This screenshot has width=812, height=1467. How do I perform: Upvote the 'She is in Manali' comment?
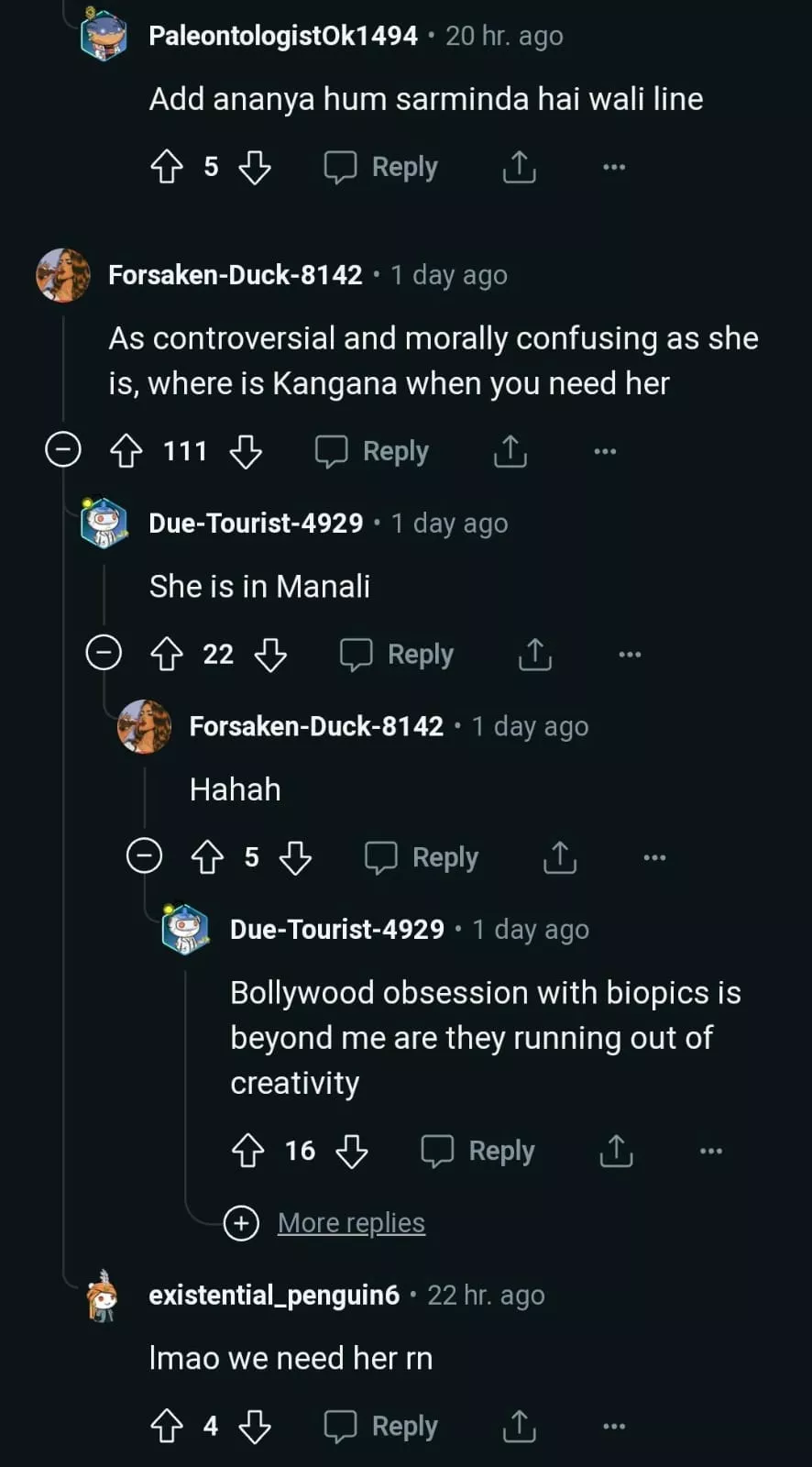point(167,655)
